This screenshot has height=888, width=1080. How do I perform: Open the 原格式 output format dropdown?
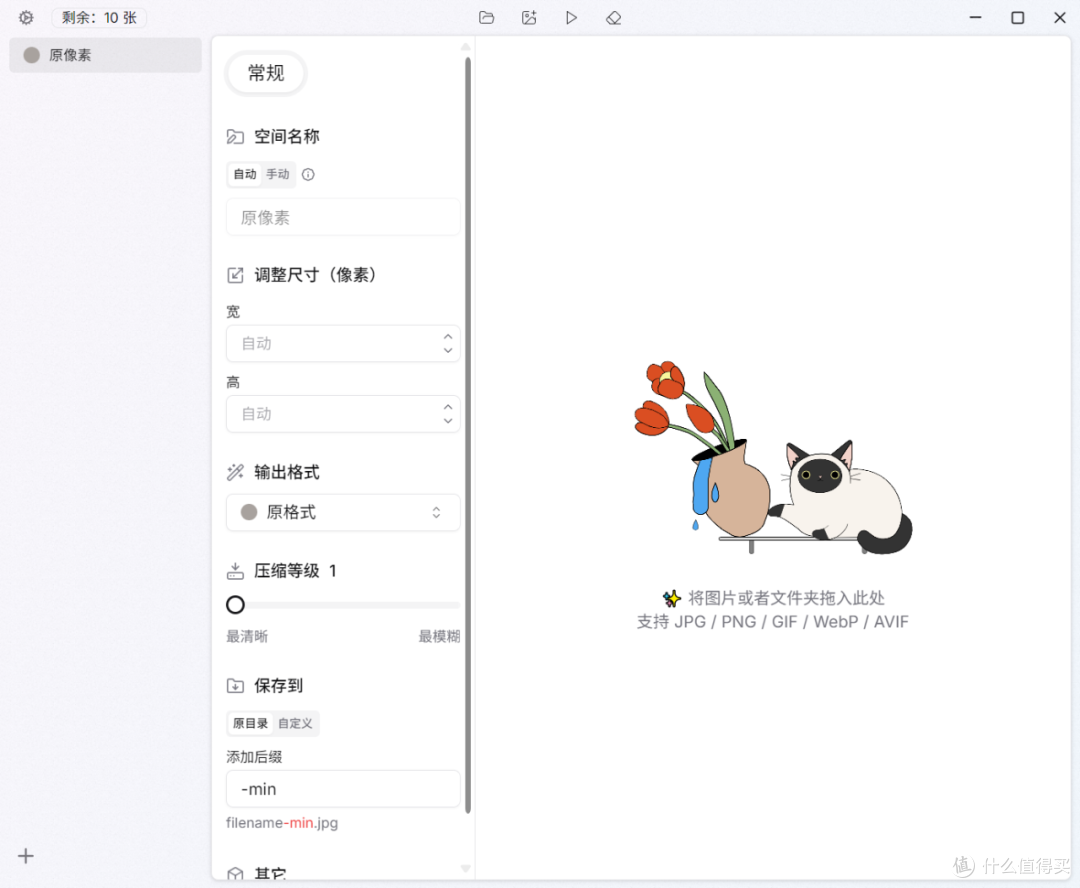(x=343, y=512)
